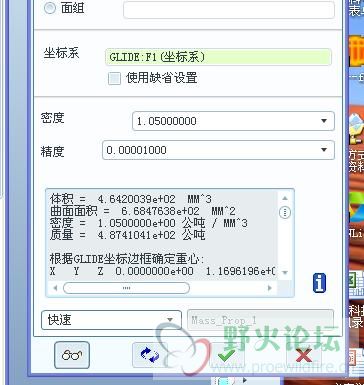Viewport: 364px width, 385px height.
Task: Click the results vertical scrollbar thumb
Action: [285, 212]
